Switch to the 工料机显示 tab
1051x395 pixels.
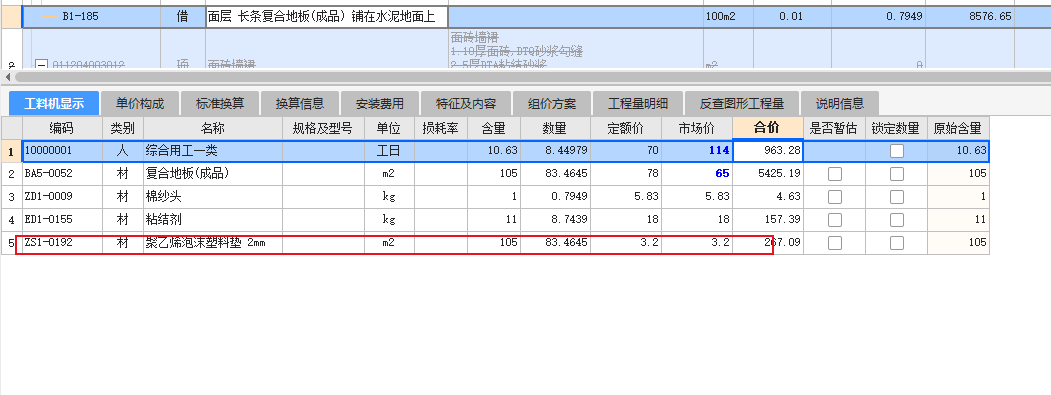pos(54,104)
